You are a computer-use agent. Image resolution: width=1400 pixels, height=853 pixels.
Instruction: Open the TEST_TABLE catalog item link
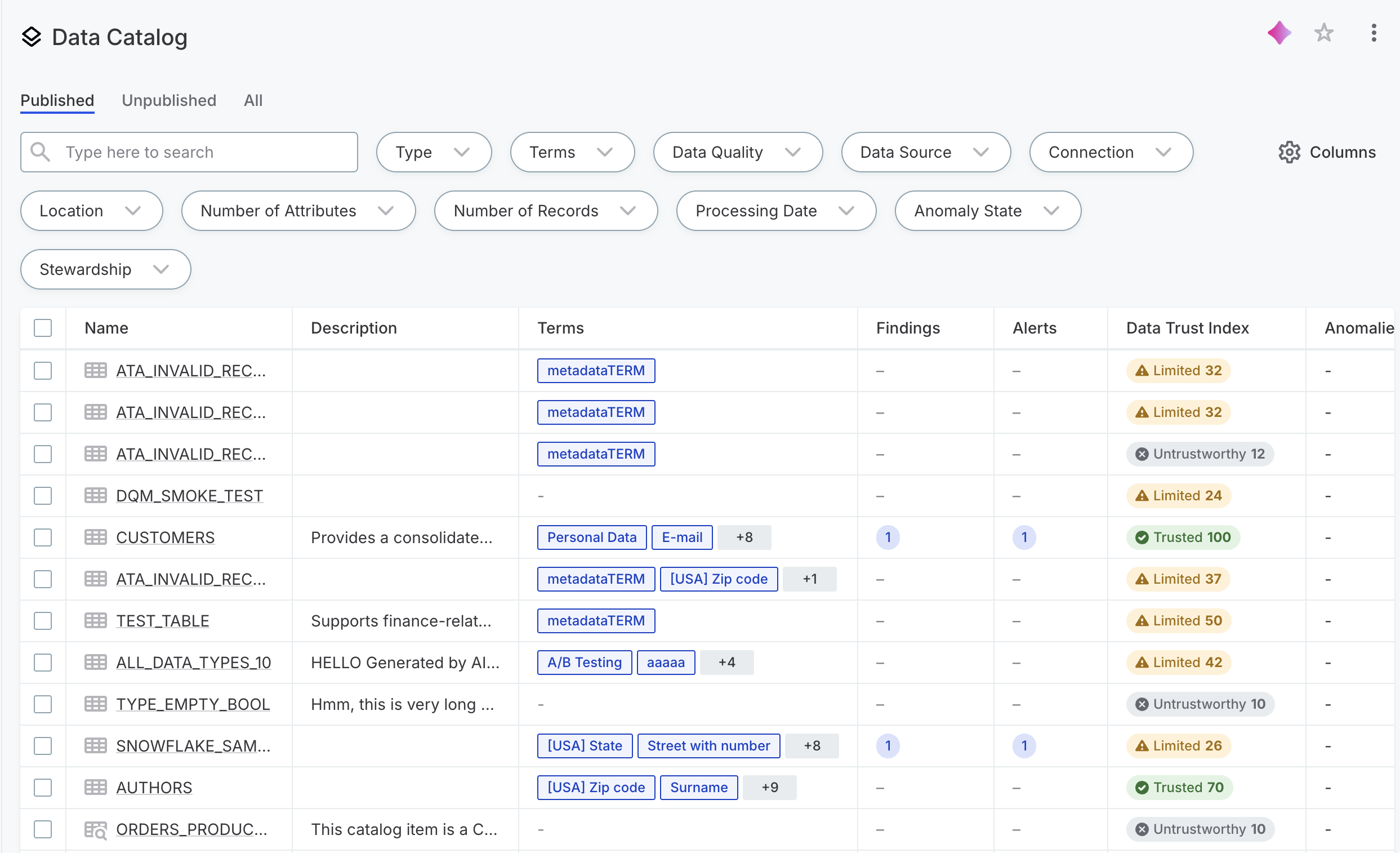(x=163, y=621)
